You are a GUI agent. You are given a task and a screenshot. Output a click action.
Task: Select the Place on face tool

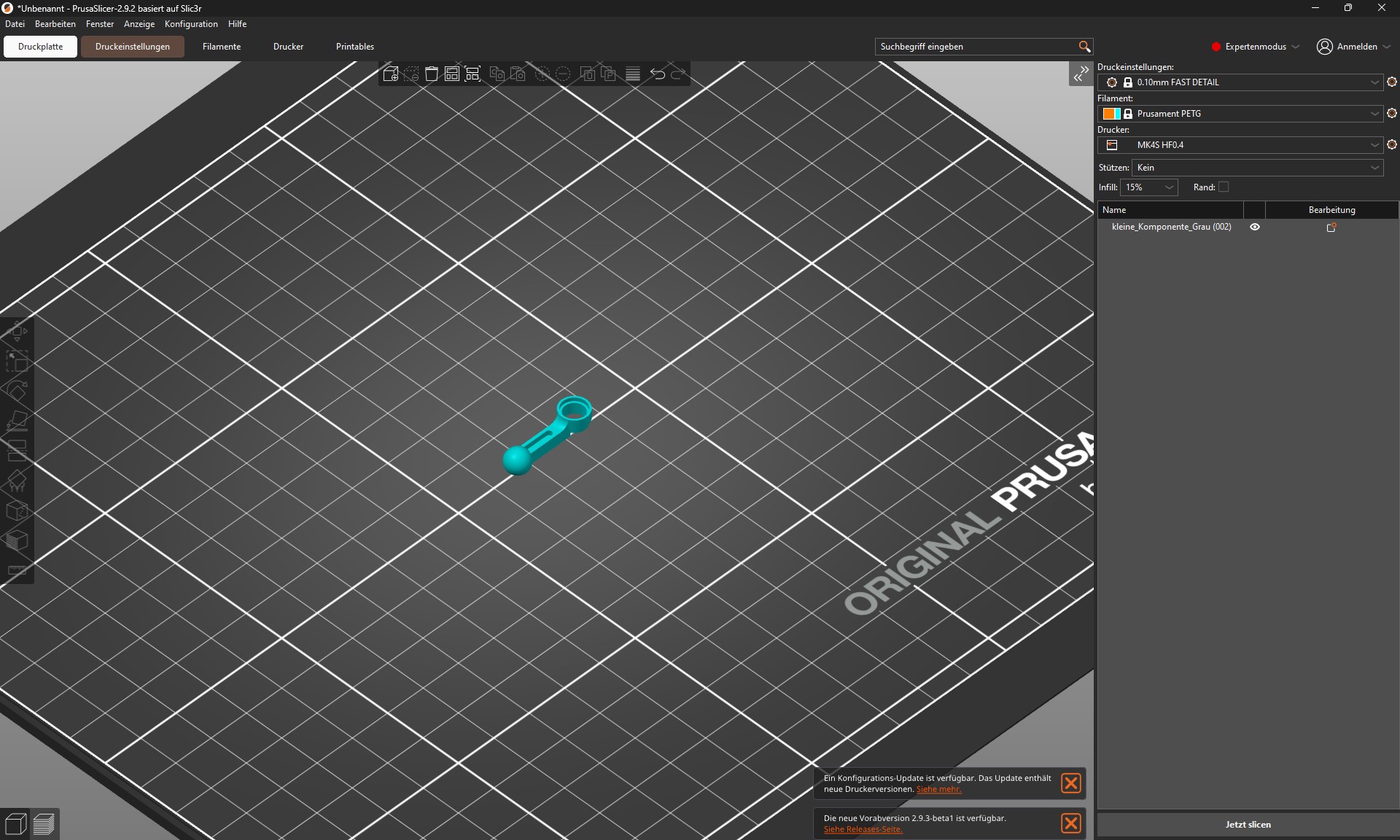[x=17, y=421]
